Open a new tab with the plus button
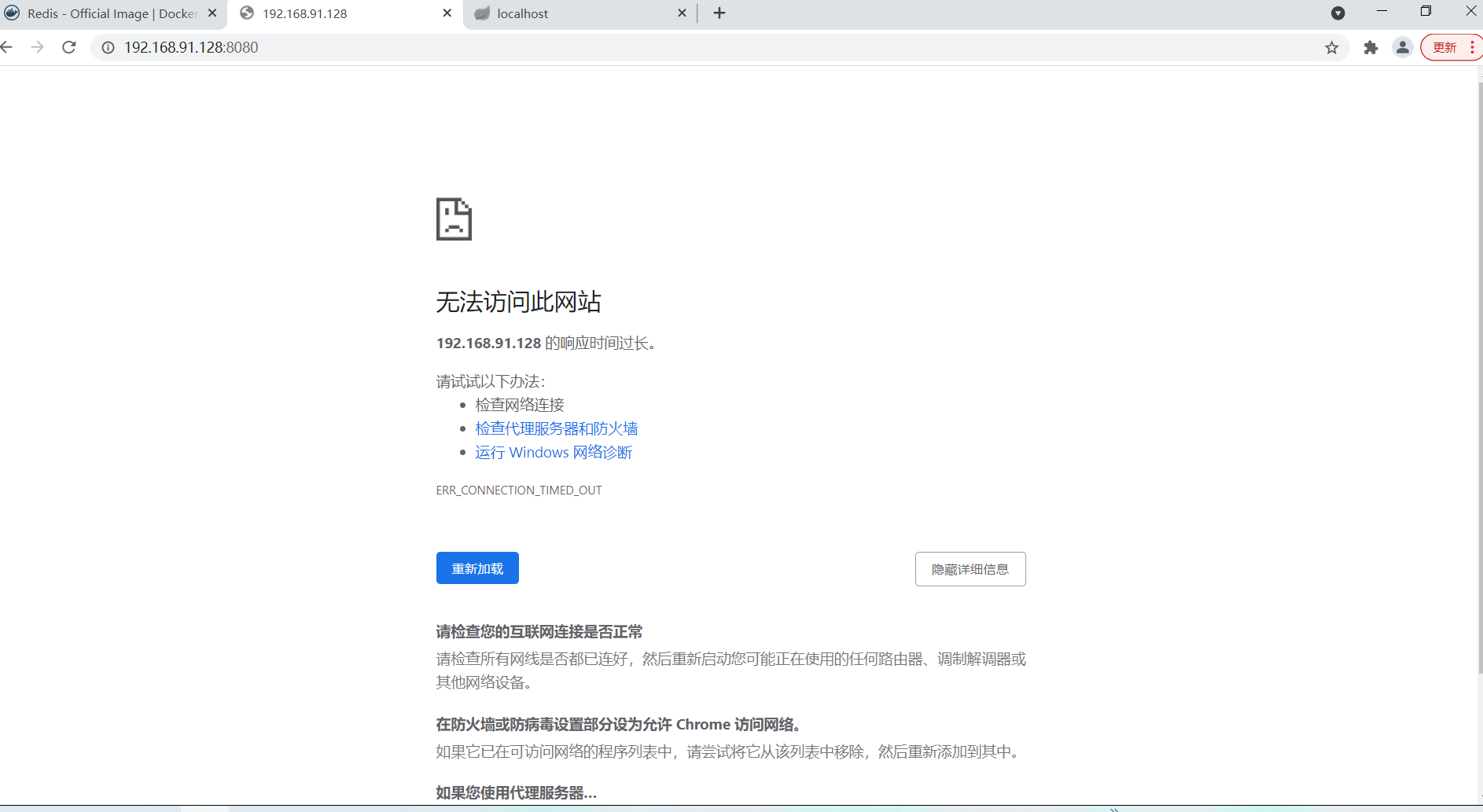The height and width of the screenshot is (812, 1483). point(719,13)
